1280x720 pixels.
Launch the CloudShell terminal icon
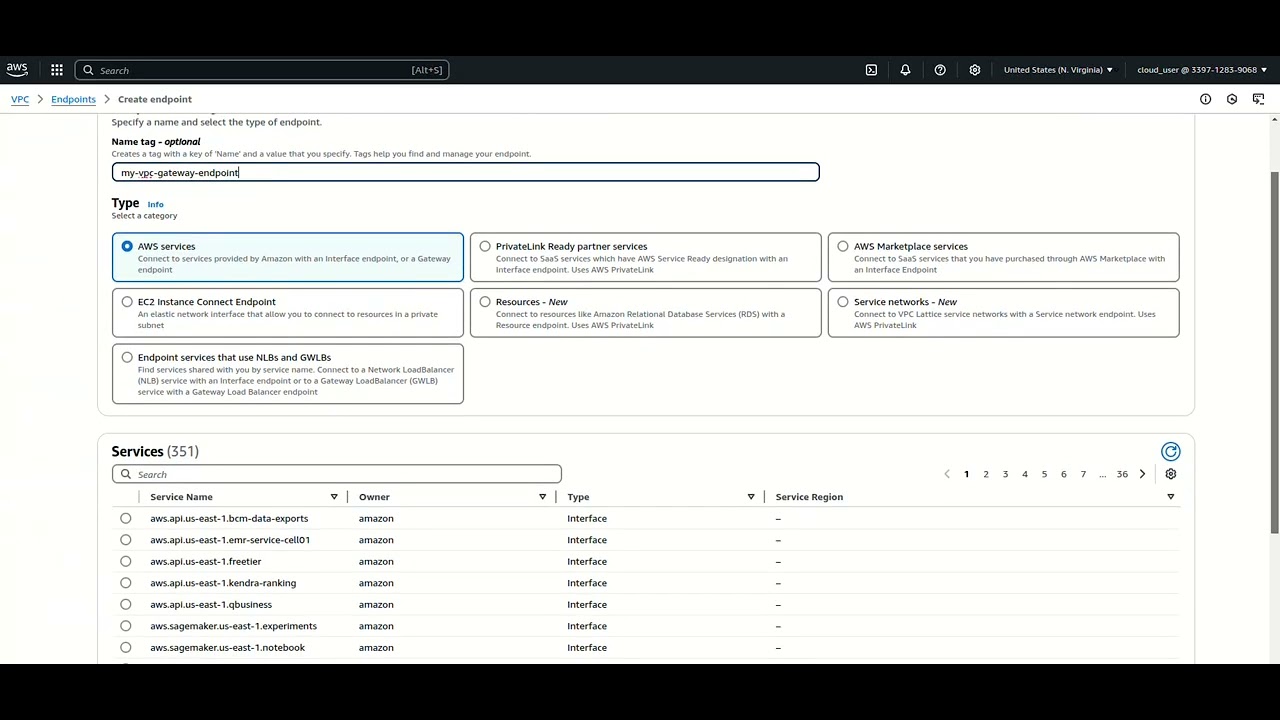[x=871, y=70]
